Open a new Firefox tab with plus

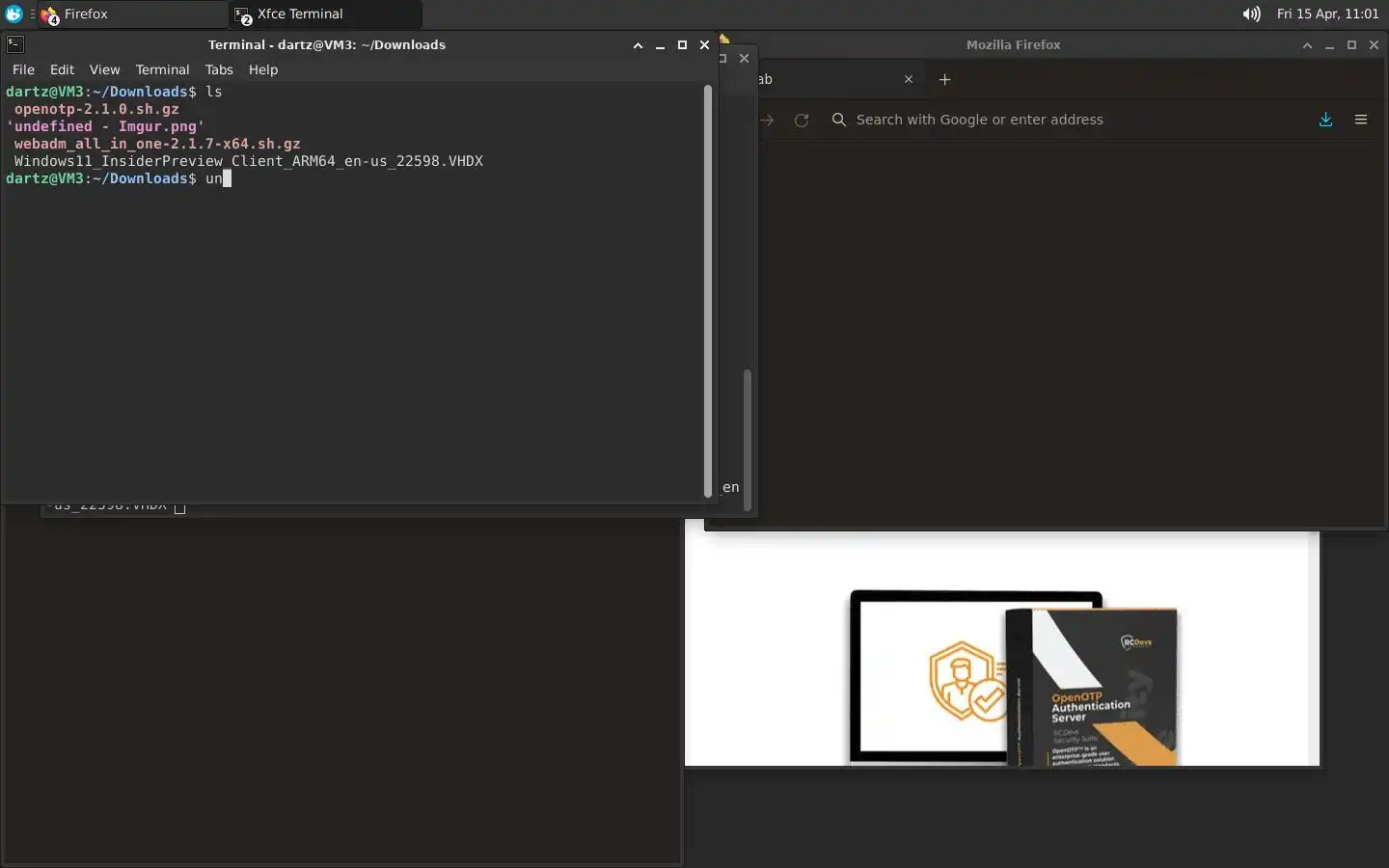tap(944, 79)
